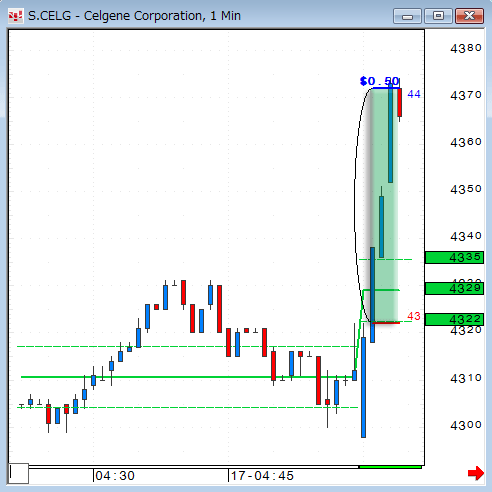Click the green shaded profit zone
The width and height of the screenshot is (492, 492).
pyautogui.click(x=384, y=205)
